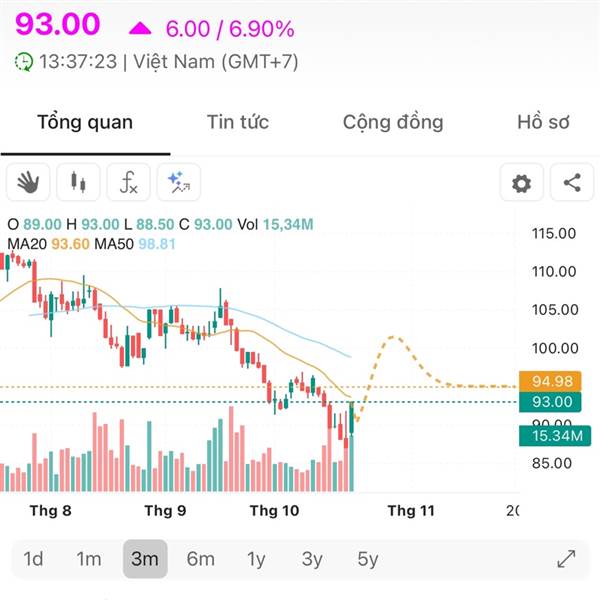This screenshot has height=600, width=600.
Task: Open chart settings gear icon
Action: pyautogui.click(x=521, y=183)
